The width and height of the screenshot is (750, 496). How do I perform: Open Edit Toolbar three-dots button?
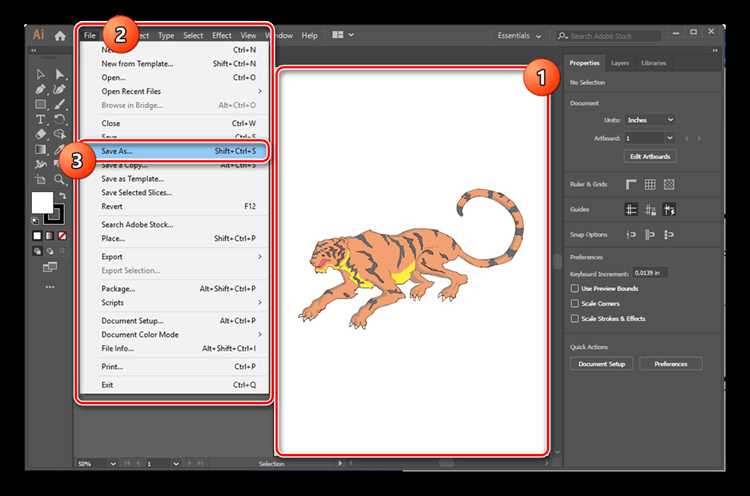[x=50, y=287]
